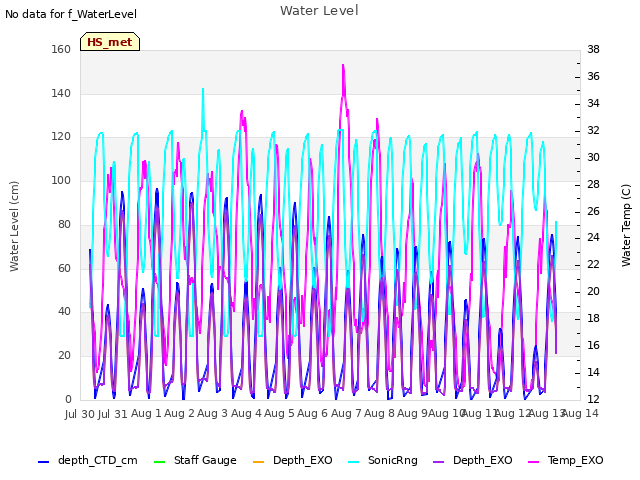The width and height of the screenshot is (640, 480).
Task: Click the 12 right axis tick label
Action: (x=593, y=399)
